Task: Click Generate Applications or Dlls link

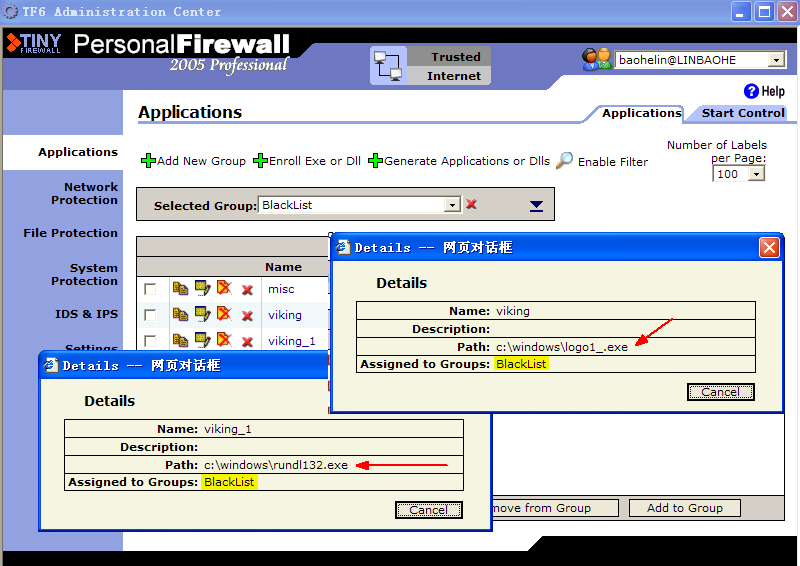Action: tap(467, 161)
